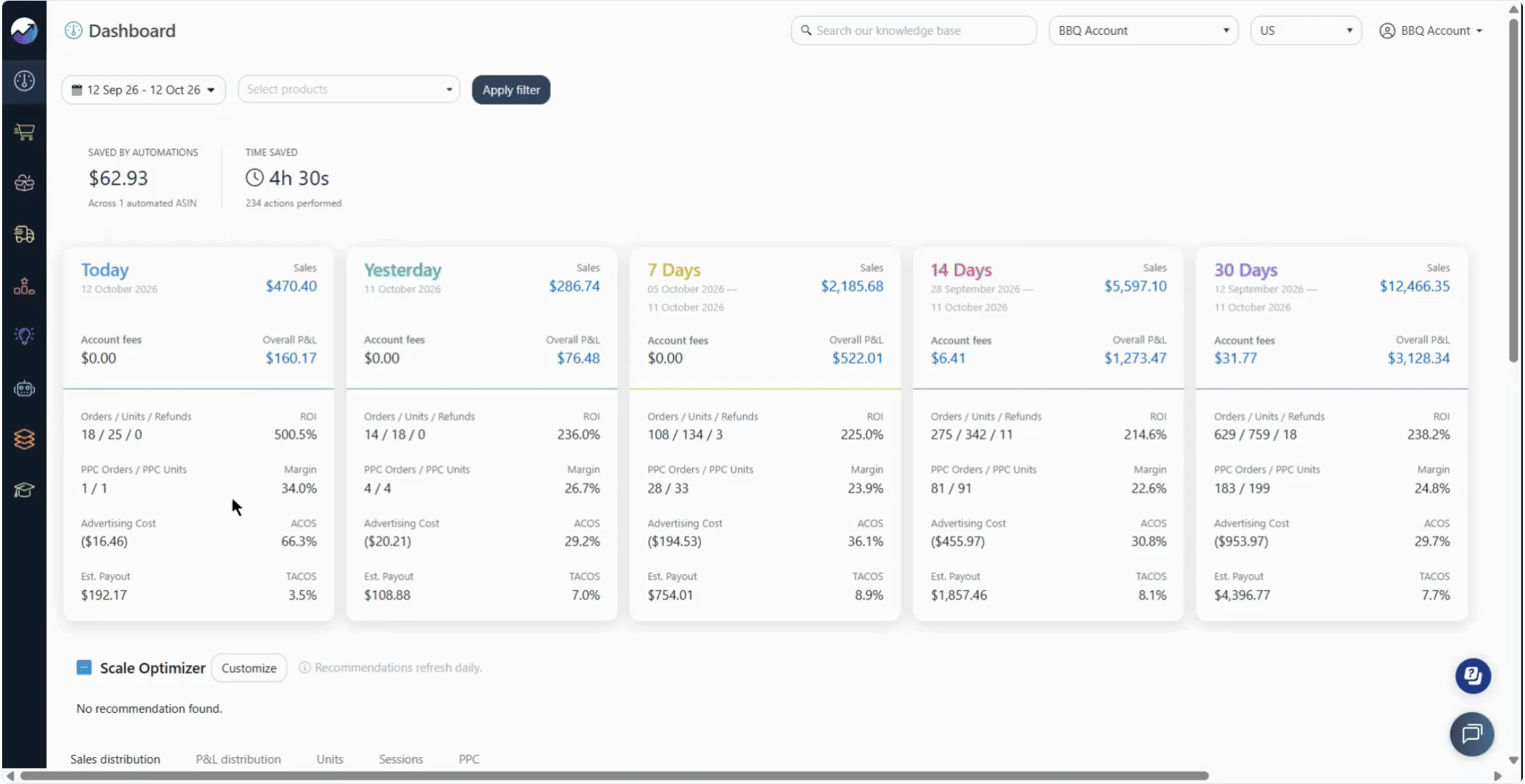Screen dimensions: 1525x784
Task: Switch to the Sessions tab
Action: [x=401, y=759]
